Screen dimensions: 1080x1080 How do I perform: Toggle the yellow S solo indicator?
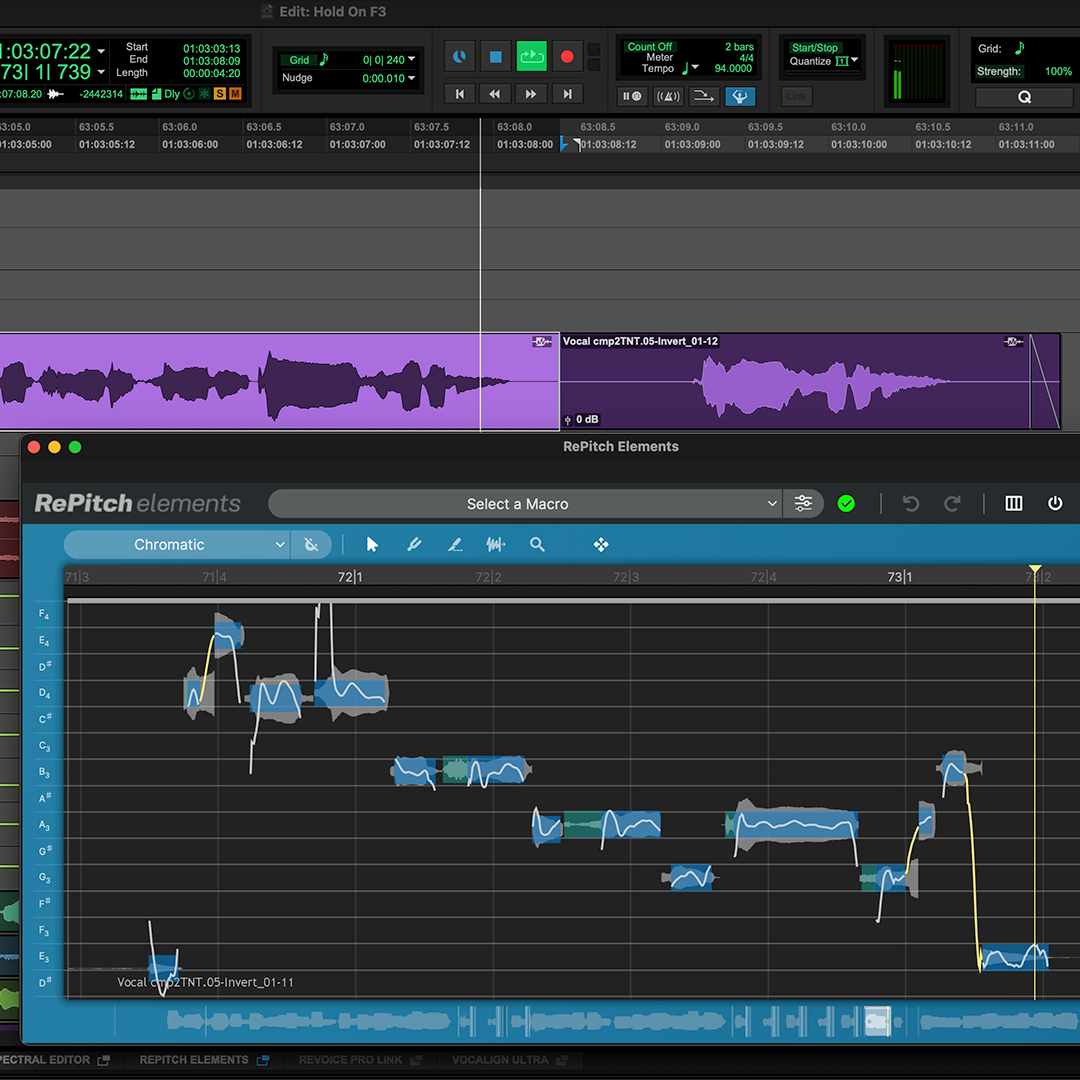coord(220,94)
